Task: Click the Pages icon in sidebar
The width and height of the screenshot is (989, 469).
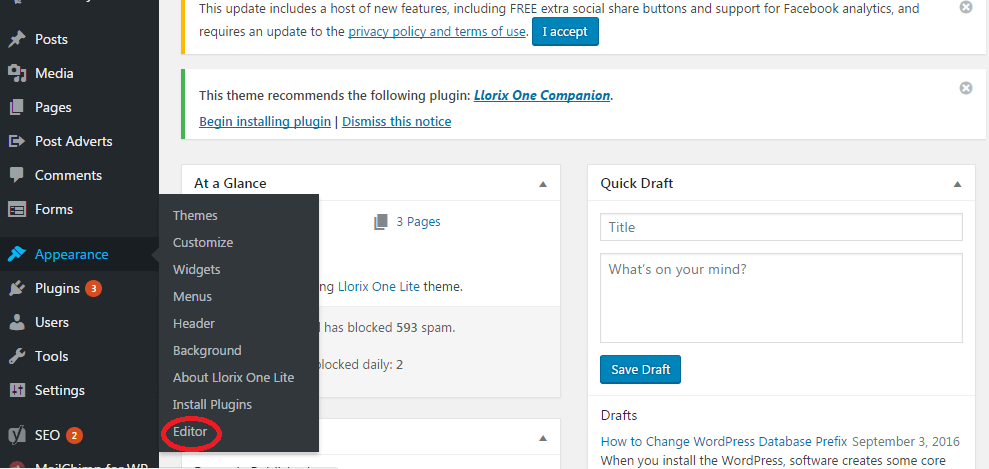Action: (x=16, y=107)
